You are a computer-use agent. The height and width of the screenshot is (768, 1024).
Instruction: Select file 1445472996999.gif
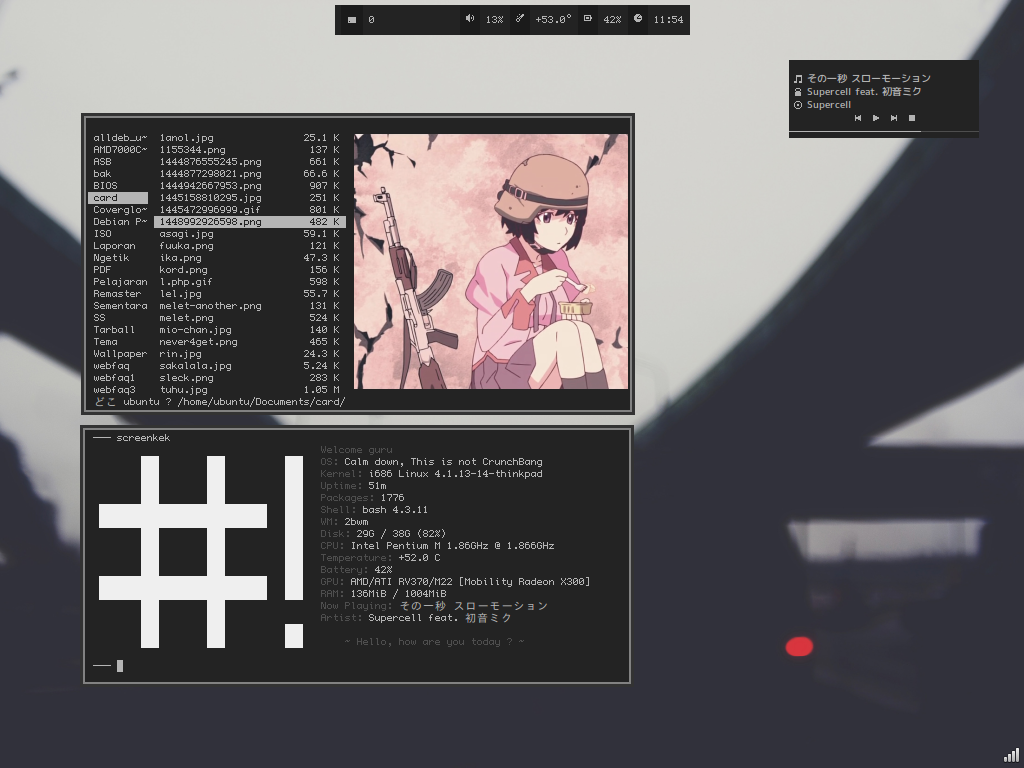[x=210, y=210]
